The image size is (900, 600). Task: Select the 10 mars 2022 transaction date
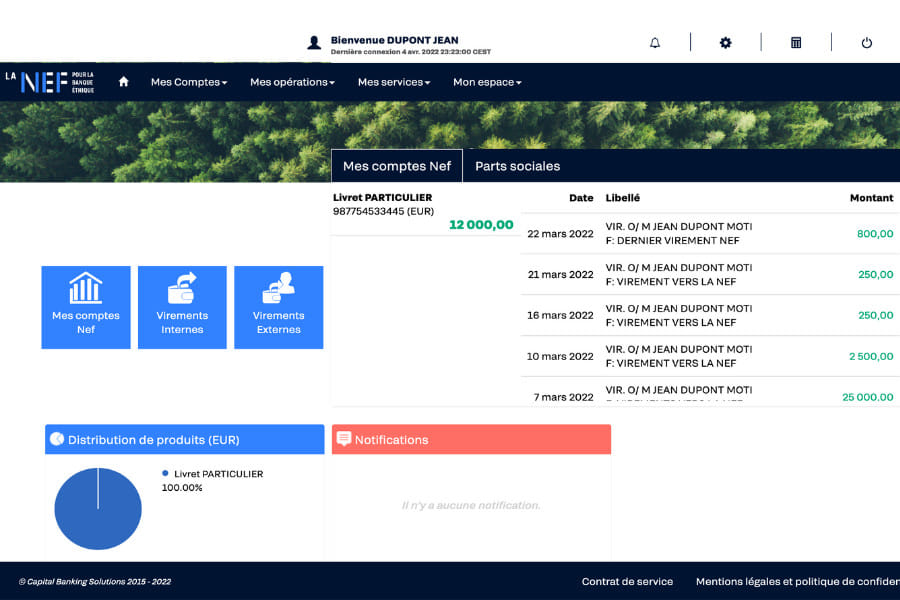click(x=560, y=356)
